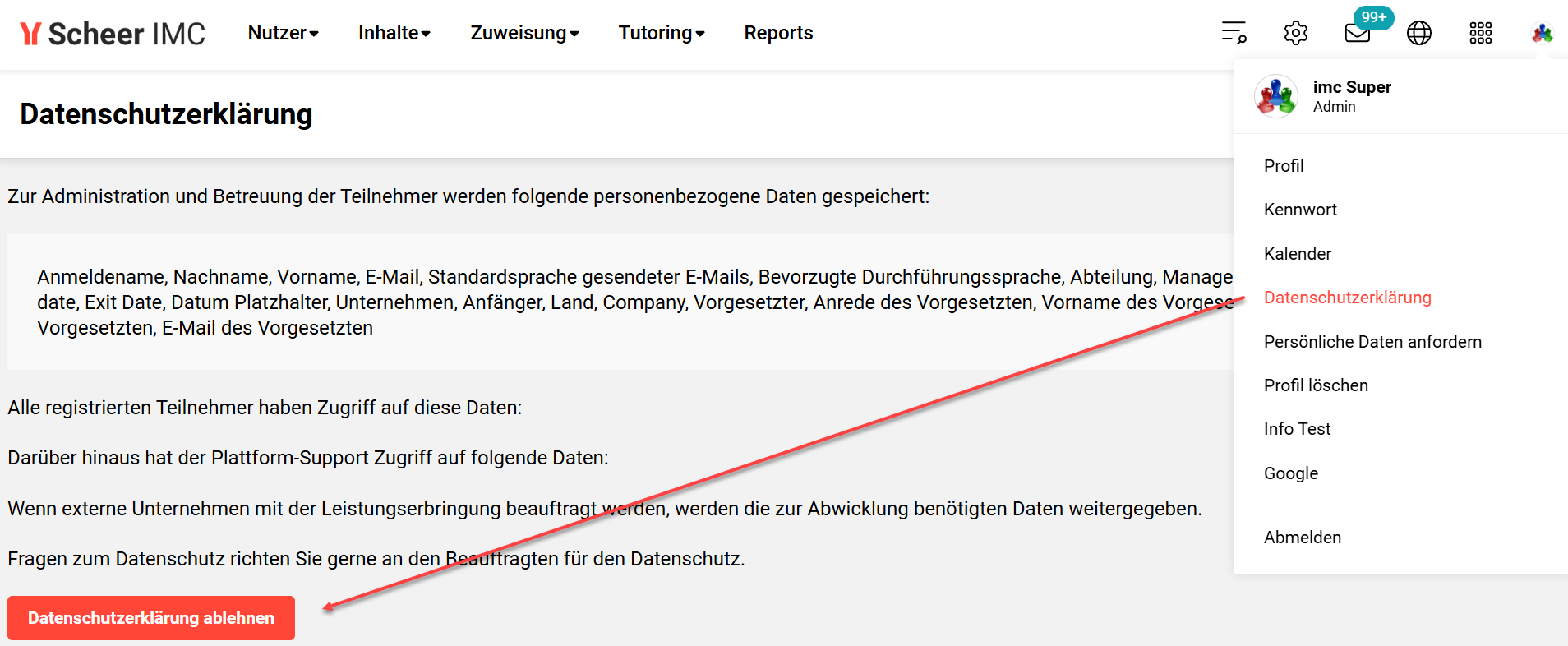Open the settings gear icon
The height and width of the screenshot is (646, 1568).
pyautogui.click(x=1296, y=33)
